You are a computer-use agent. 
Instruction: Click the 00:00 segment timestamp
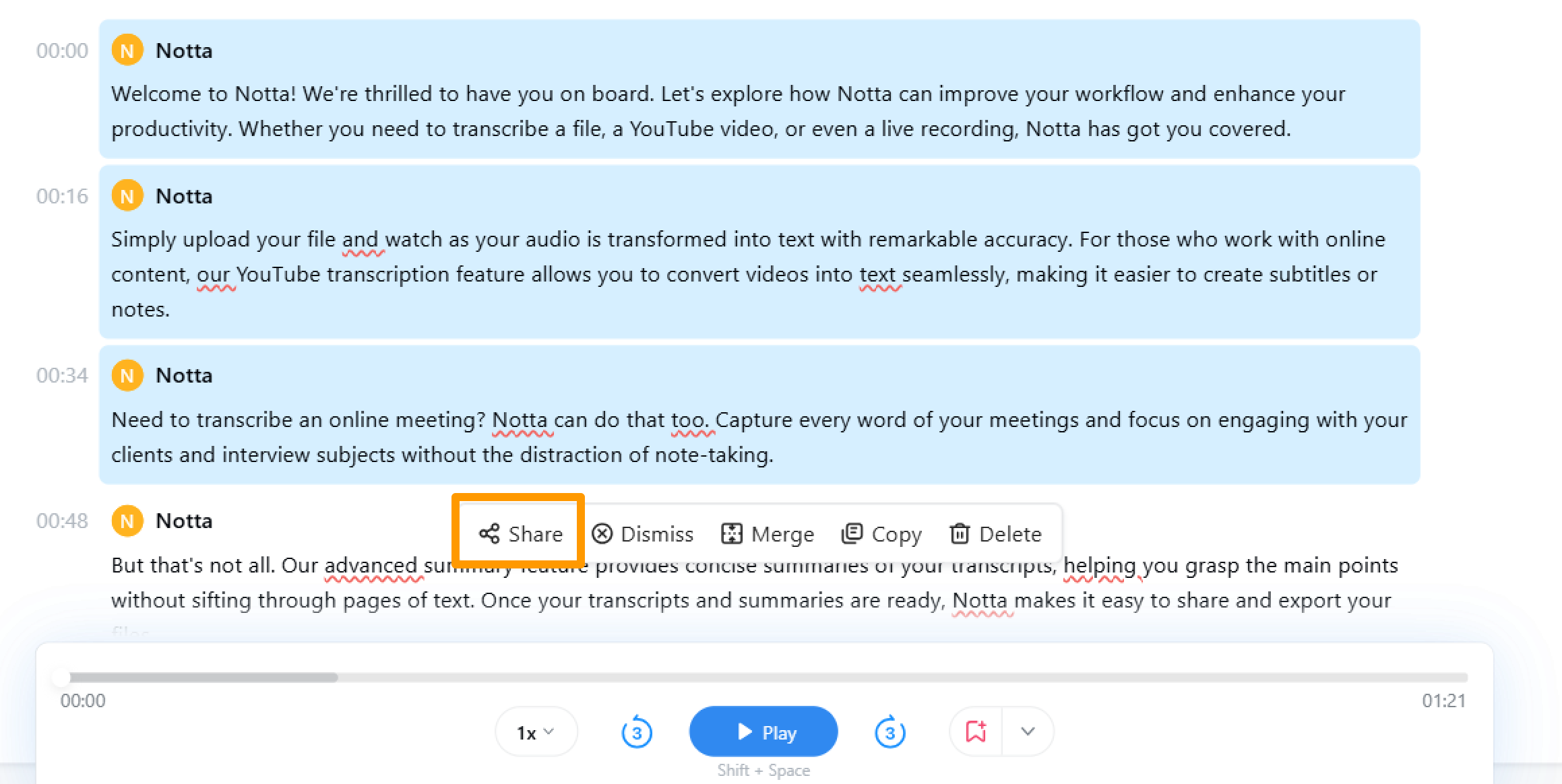[x=62, y=51]
